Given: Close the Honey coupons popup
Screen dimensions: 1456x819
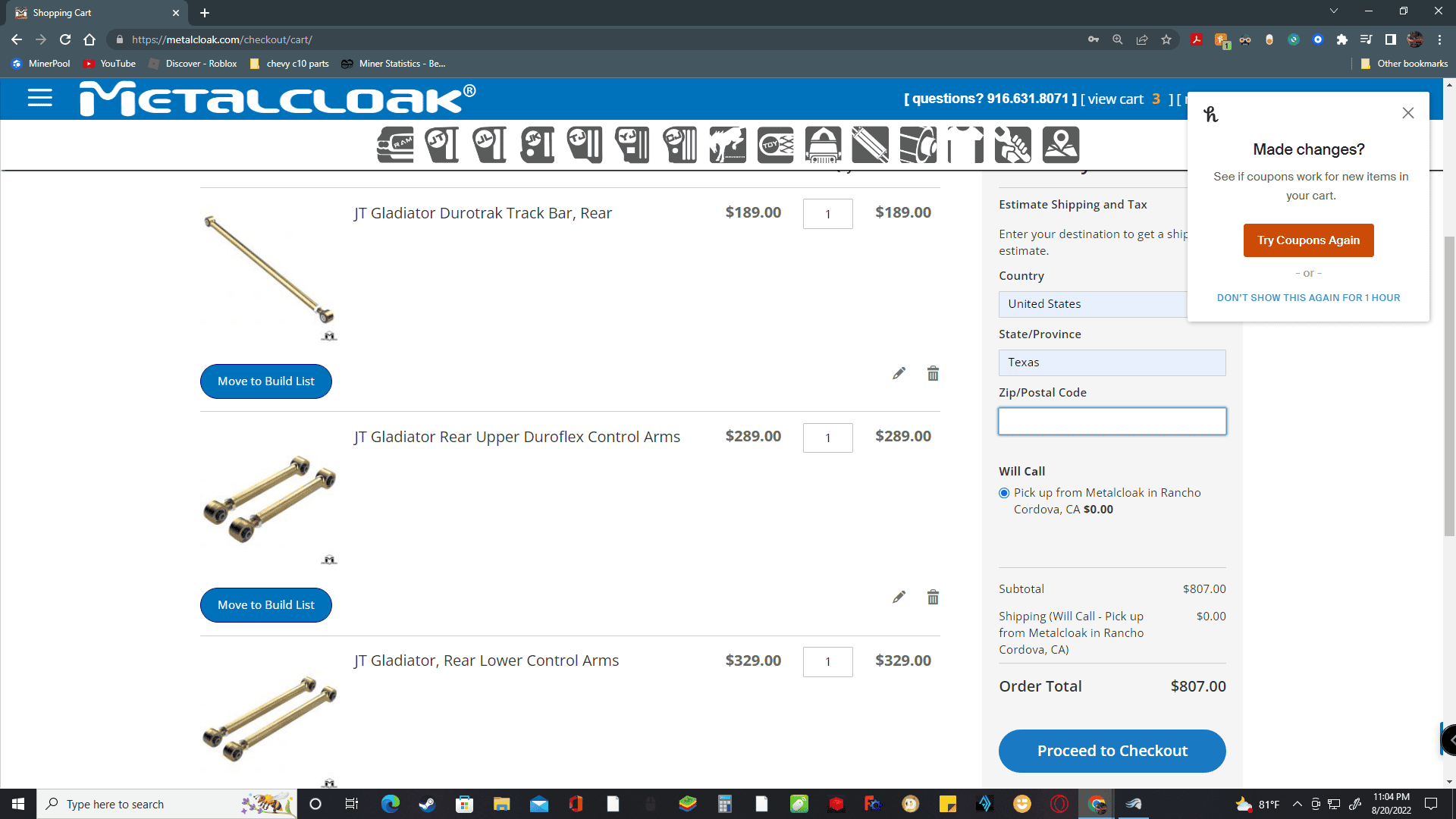Looking at the screenshot, I should tap(1408, 113).
